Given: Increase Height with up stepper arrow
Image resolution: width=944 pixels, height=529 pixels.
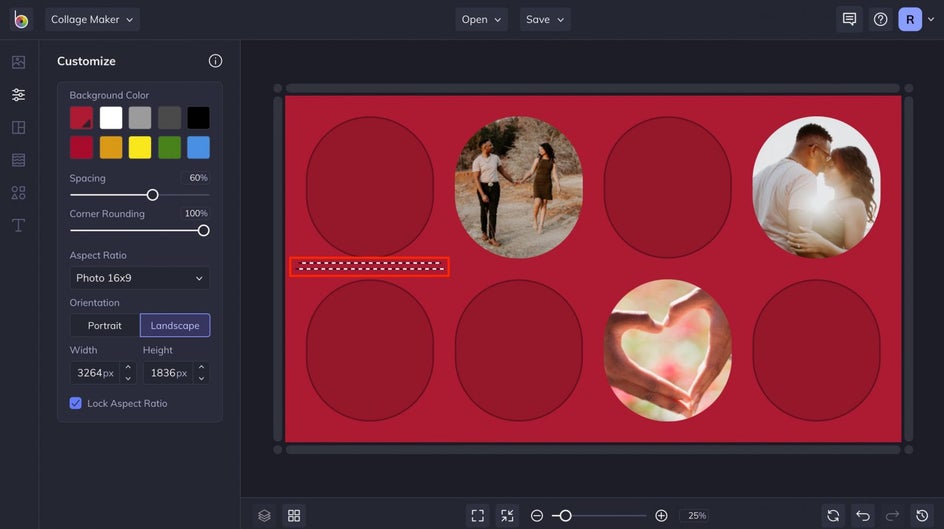Looking at the screenshot, I should tap(201, 367).
